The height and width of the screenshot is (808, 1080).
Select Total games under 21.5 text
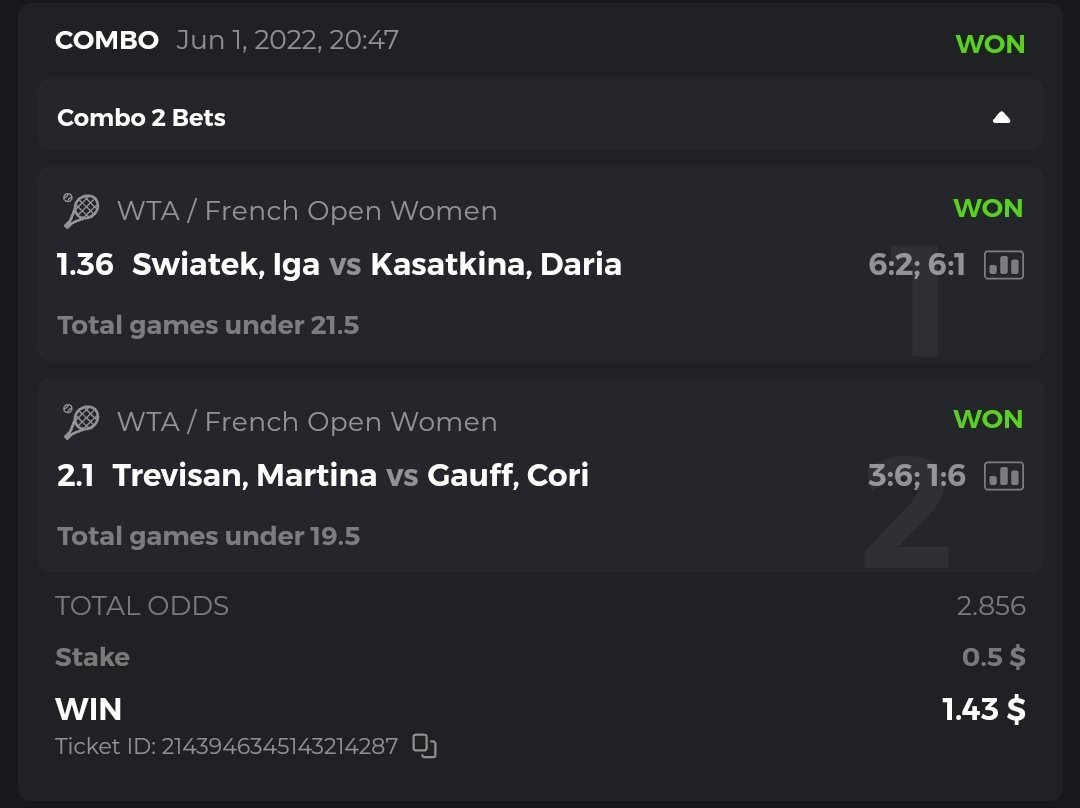pos(208,326)
